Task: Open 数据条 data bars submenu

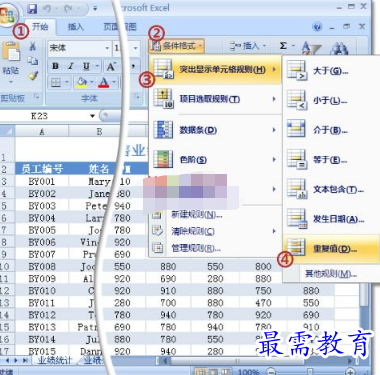Action: (215, 130)
